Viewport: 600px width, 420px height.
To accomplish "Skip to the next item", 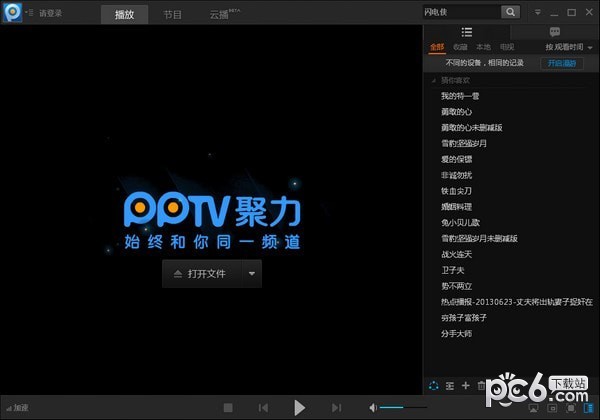I will click(x=336, y=408).
